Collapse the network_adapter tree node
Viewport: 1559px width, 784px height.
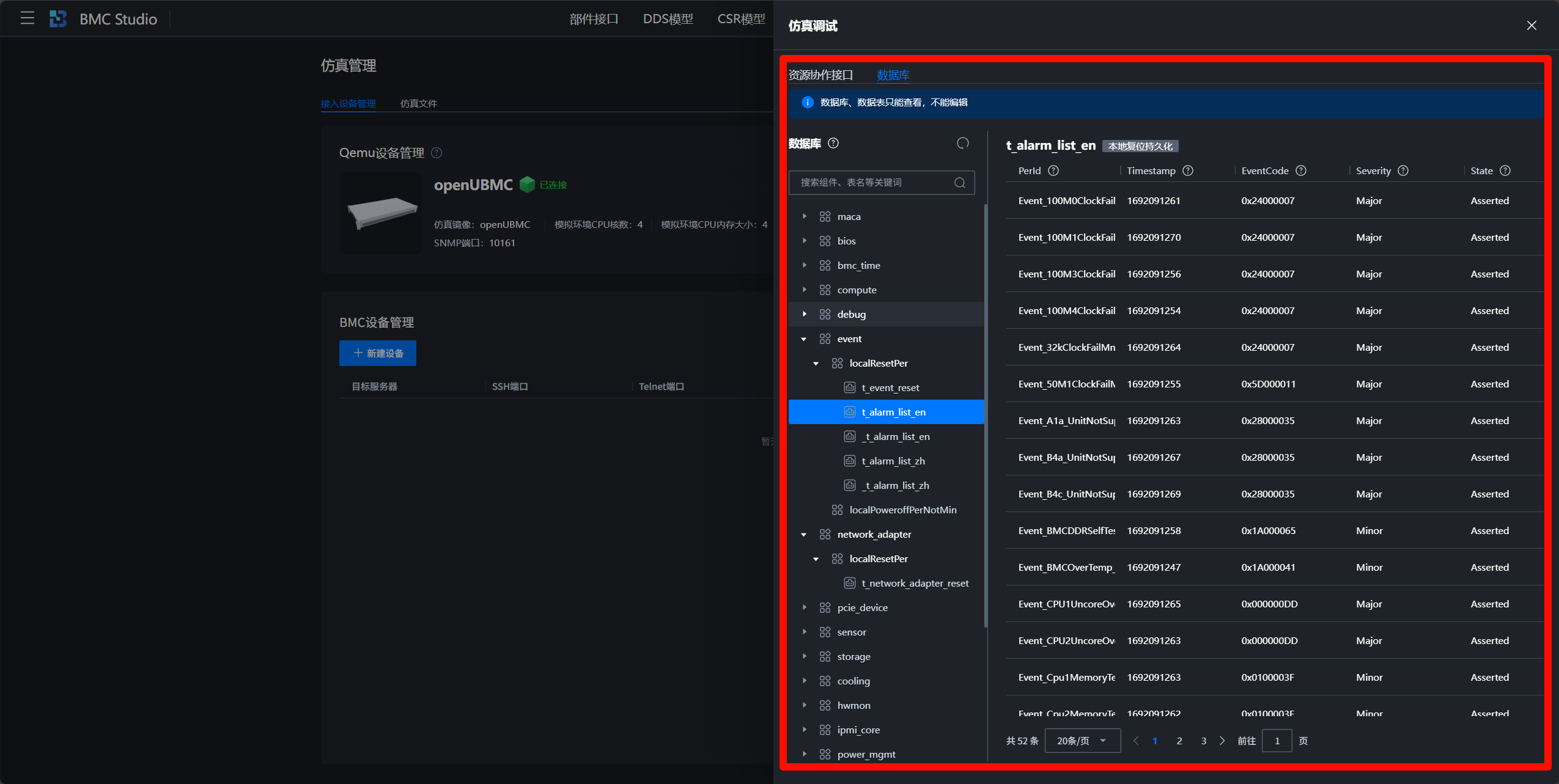coord(804,535)
